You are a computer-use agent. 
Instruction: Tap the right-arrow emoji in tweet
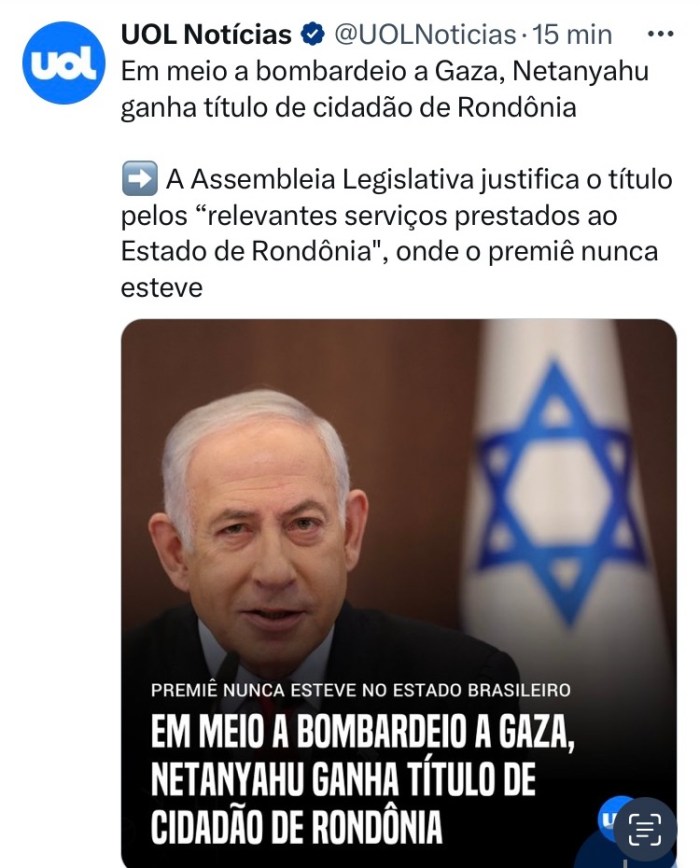click(x=139, y=179)
